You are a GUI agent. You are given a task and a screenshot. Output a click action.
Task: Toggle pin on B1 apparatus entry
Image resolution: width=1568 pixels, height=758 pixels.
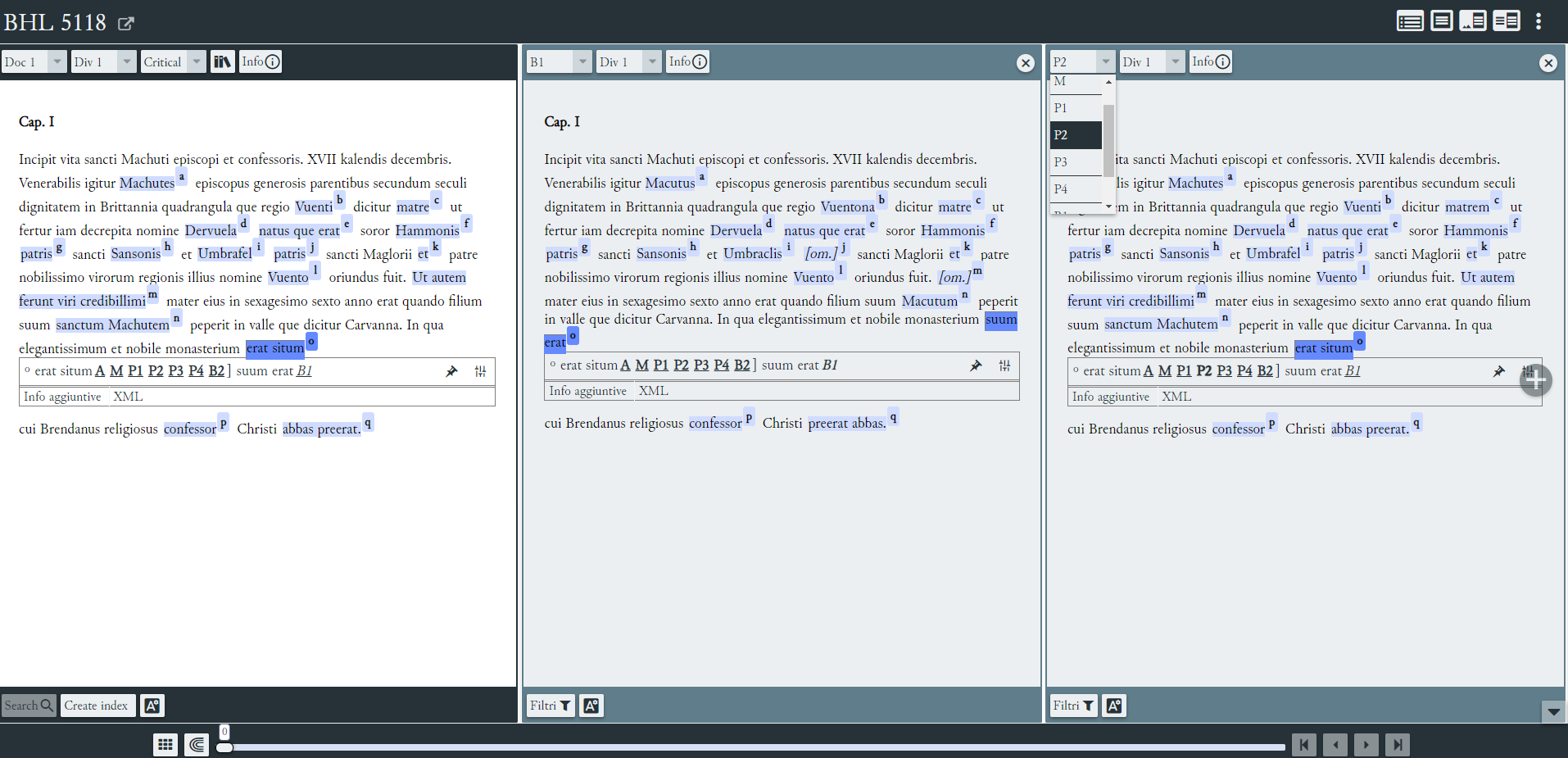(976, 365)
